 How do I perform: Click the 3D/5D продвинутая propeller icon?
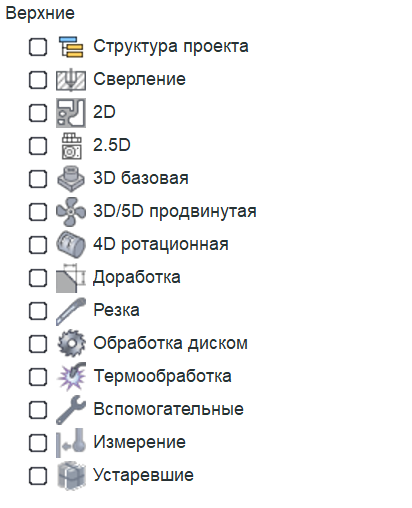click(x=71, y=212)
